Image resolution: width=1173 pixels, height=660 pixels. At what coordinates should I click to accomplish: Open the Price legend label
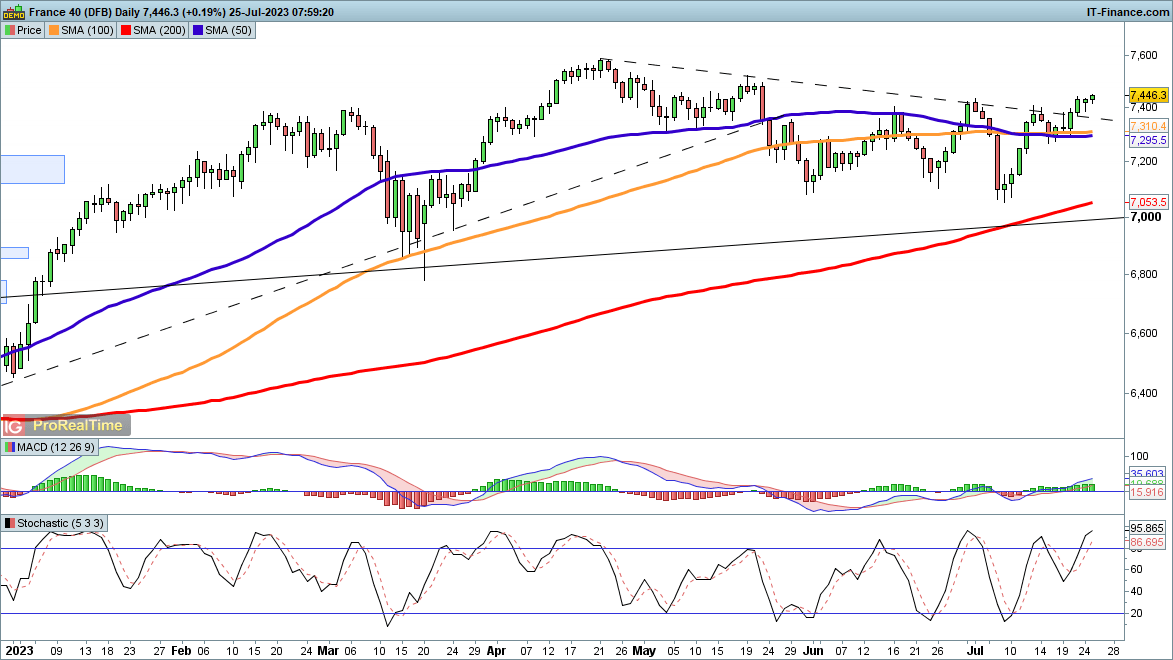pos(29,30)
